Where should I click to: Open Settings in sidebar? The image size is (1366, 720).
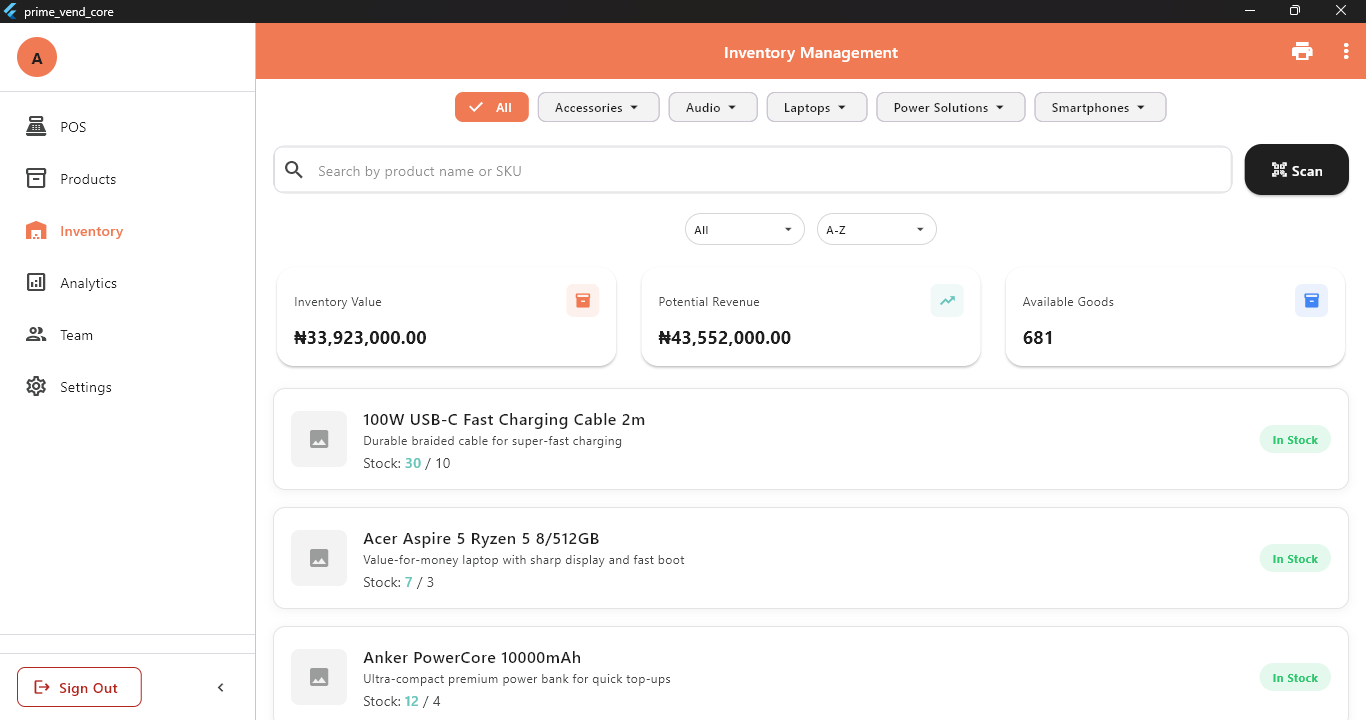[x=127, y=387]
